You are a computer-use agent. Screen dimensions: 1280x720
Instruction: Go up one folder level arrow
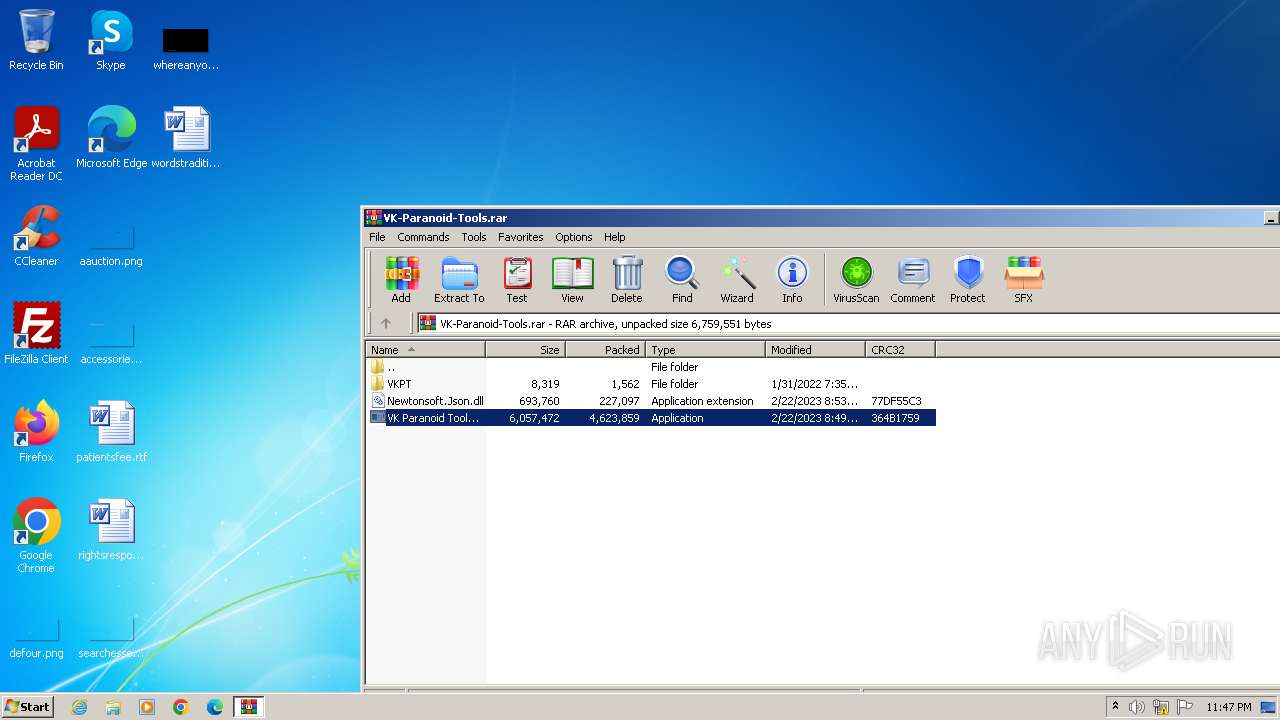pos(386,323)
